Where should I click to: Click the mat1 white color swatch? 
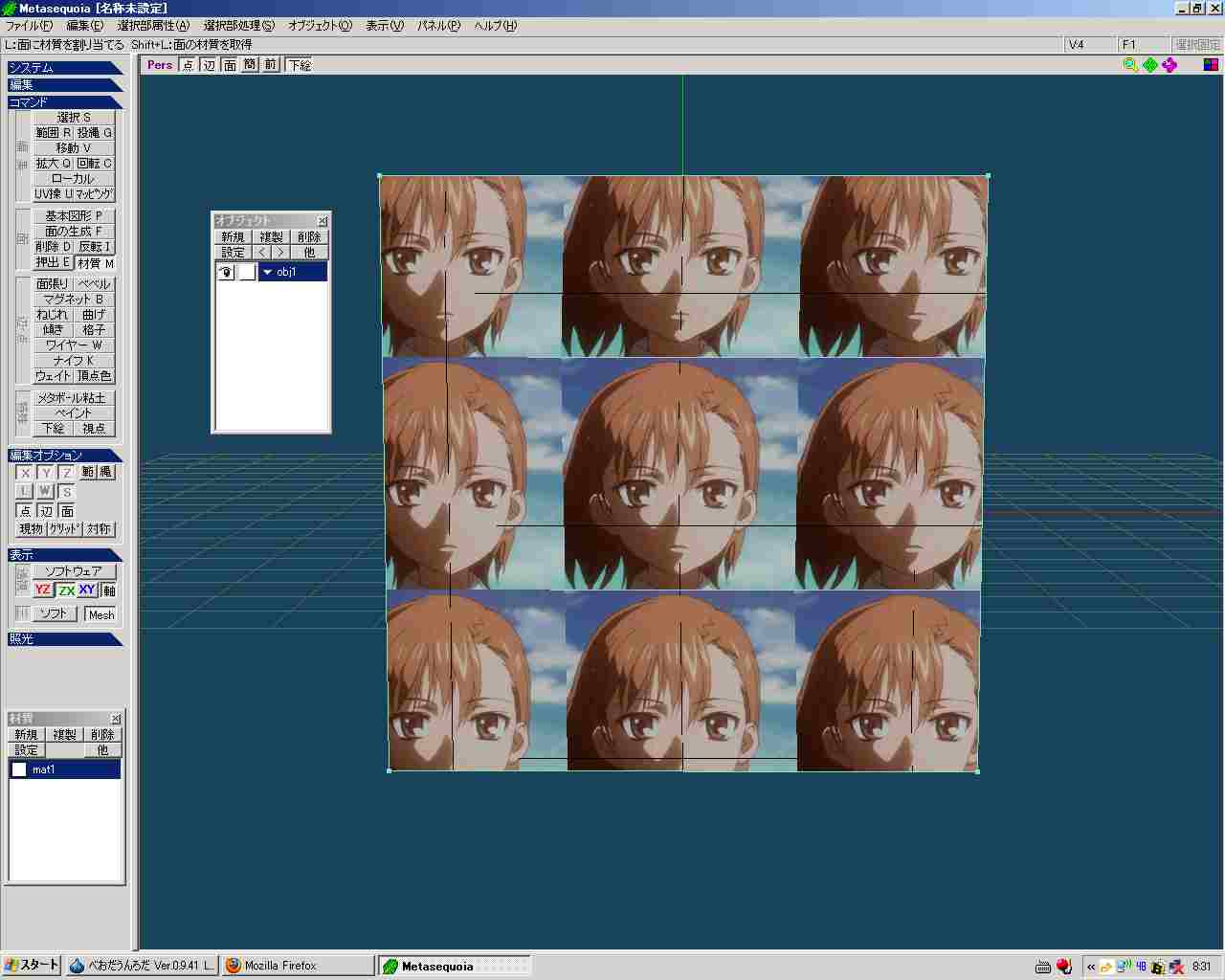pos(19,769)
